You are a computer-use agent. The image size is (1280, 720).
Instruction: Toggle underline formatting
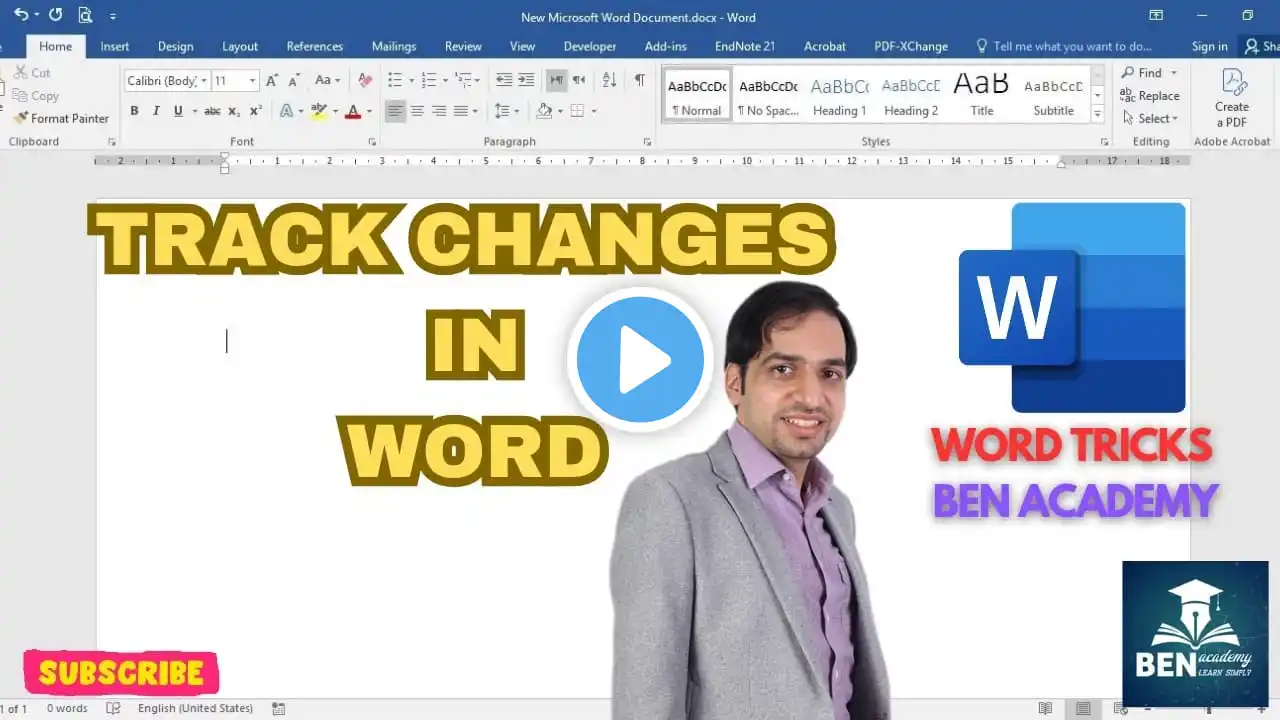click(x=178, y=111)
